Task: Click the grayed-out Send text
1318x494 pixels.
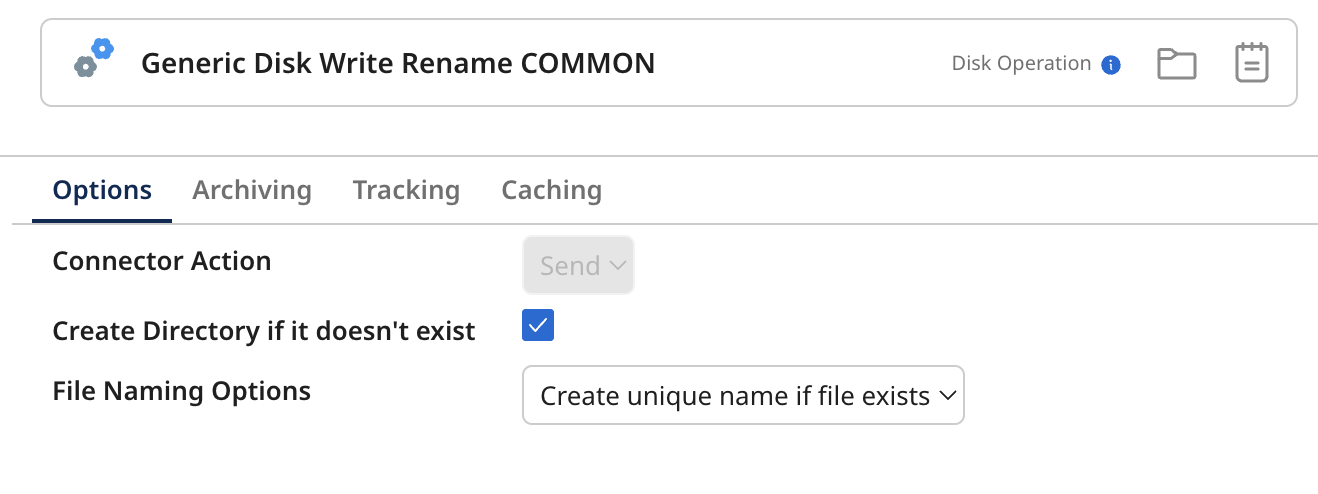Action: pyautogui.click(x=569, y=266)
